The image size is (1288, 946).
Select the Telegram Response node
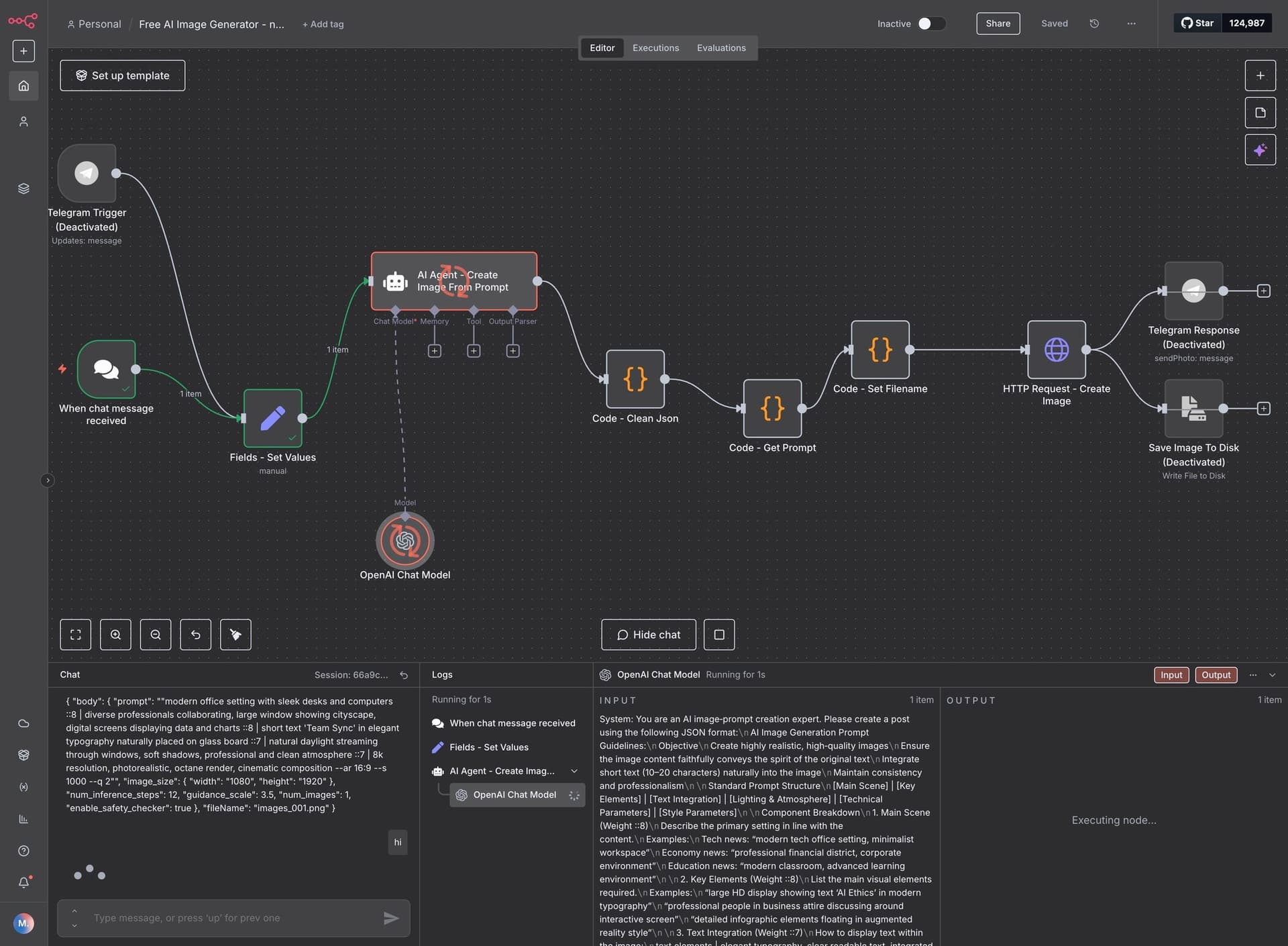[1193, 291]
